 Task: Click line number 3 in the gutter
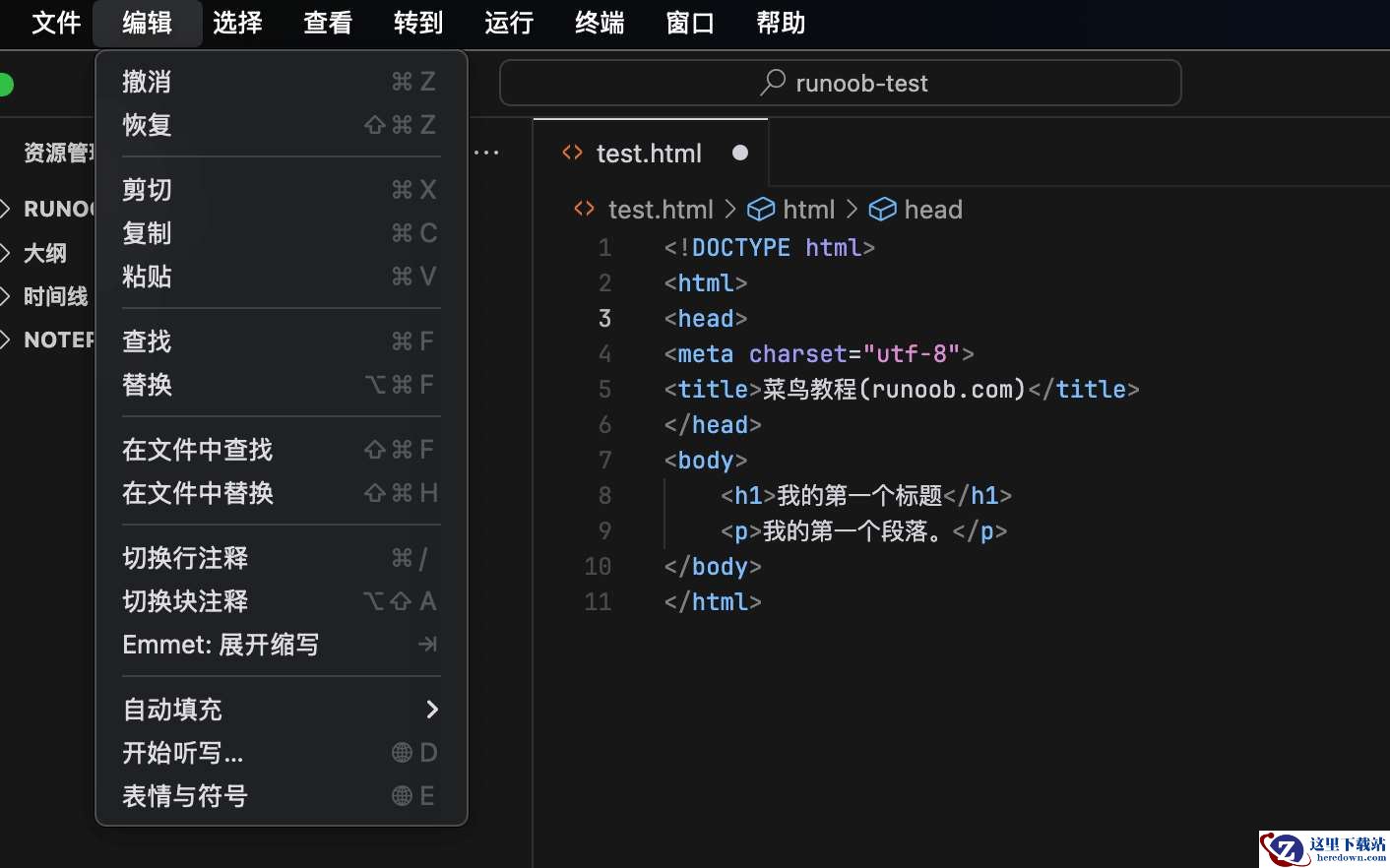click(x=604, y=319)
